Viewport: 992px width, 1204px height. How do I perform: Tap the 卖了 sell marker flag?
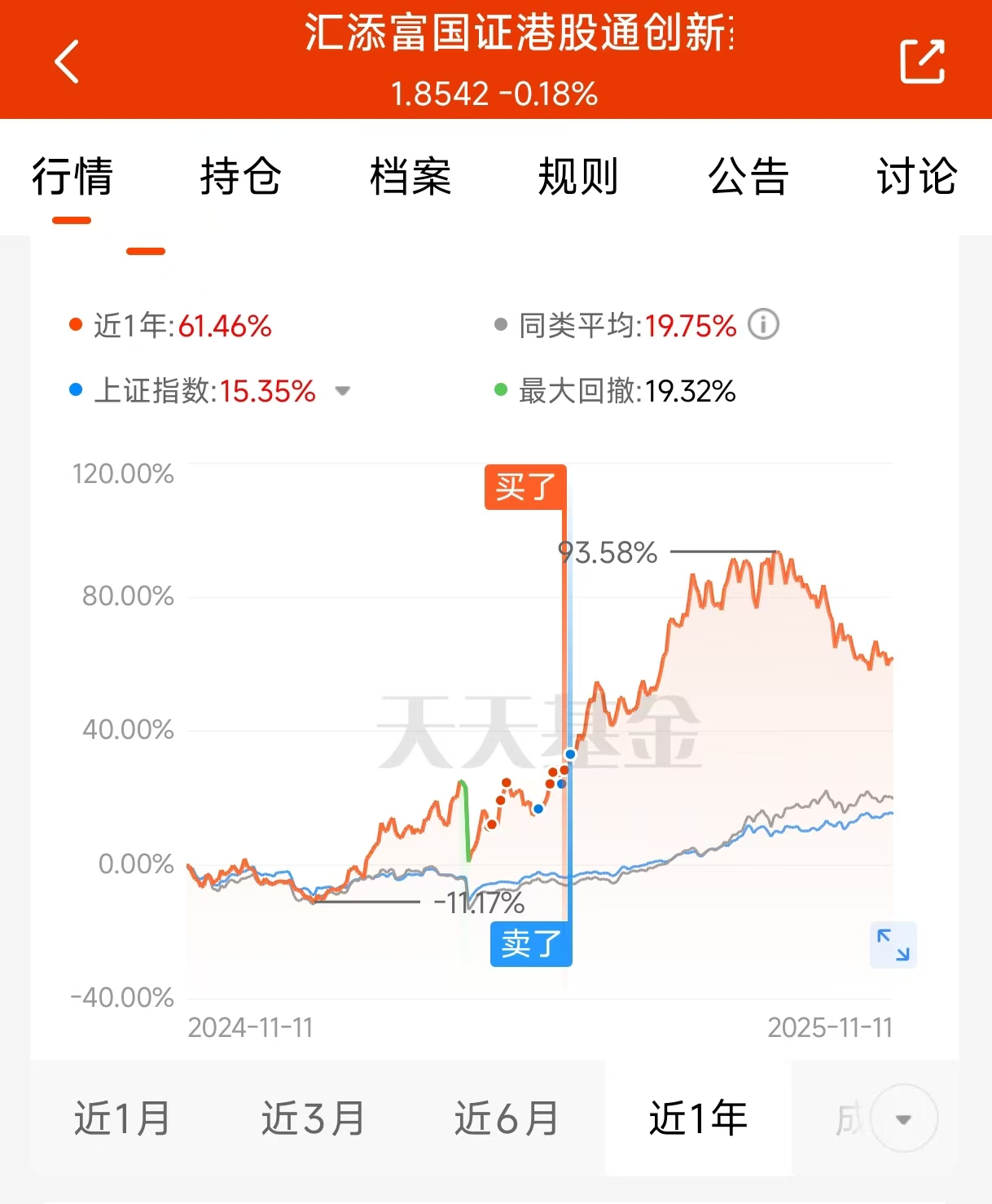tap(531, 944)
